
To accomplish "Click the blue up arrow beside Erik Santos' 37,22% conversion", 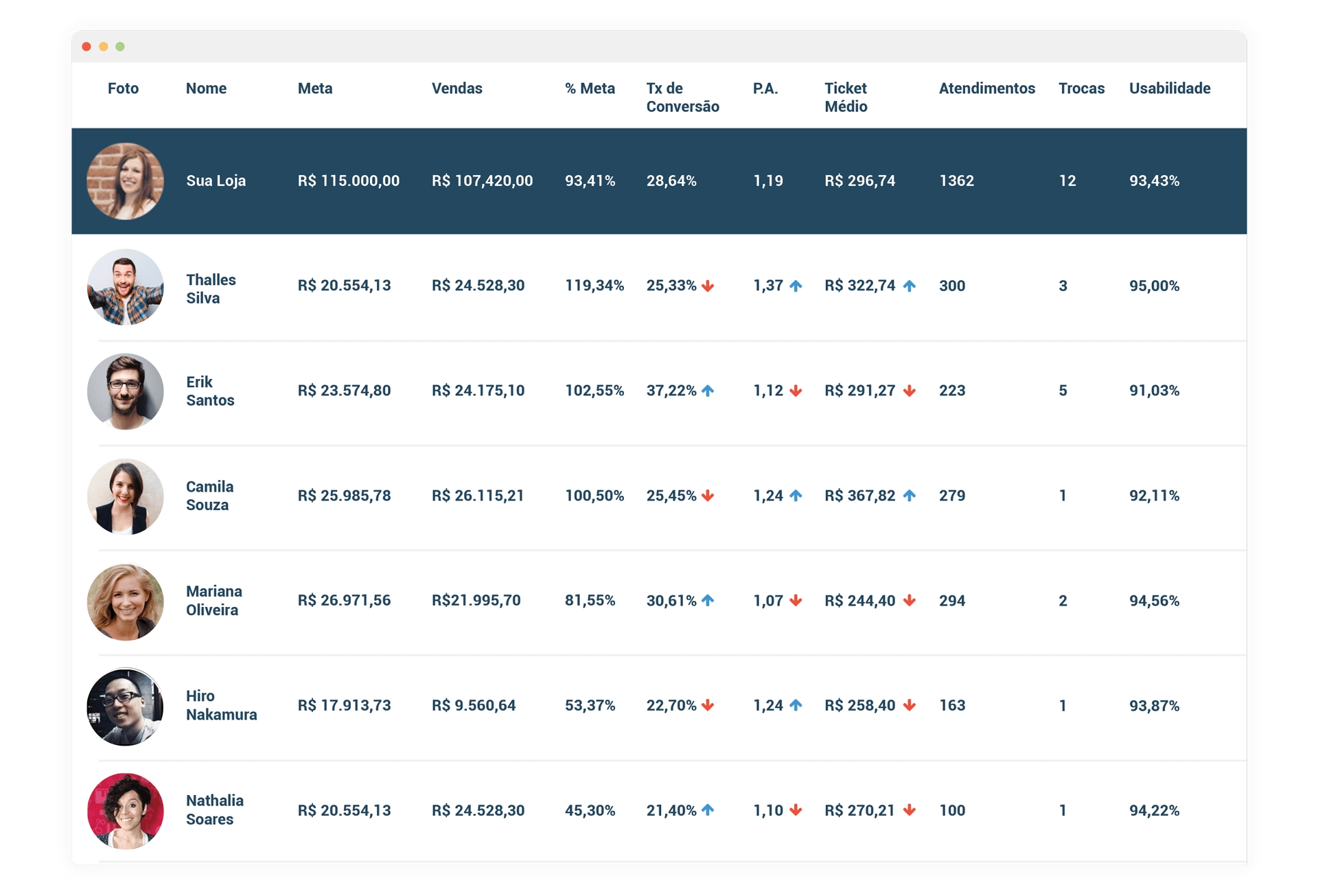I will pos(708,391).
